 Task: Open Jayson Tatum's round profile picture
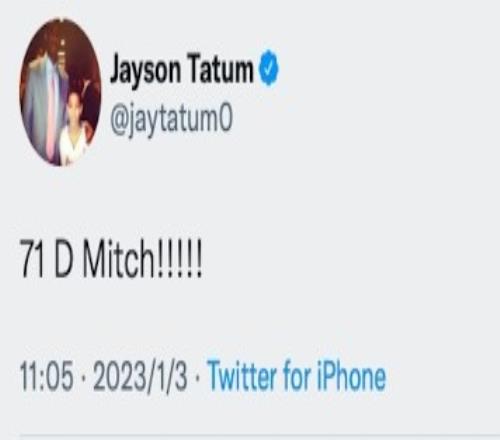click(x=60, y=92)
